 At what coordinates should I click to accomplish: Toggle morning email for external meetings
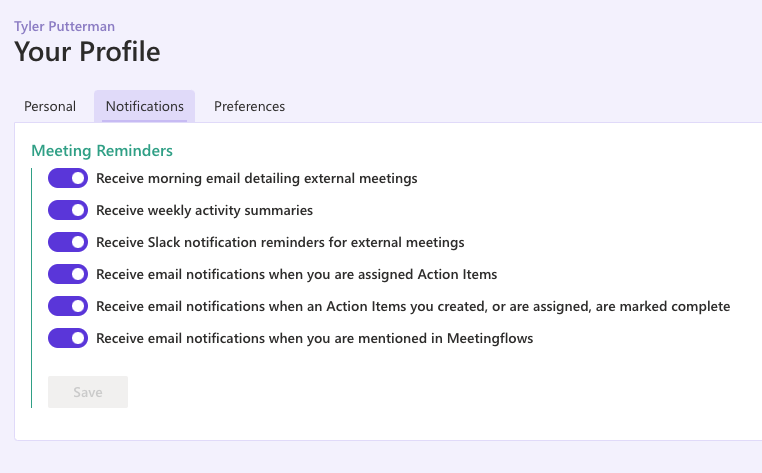[68, 178]
